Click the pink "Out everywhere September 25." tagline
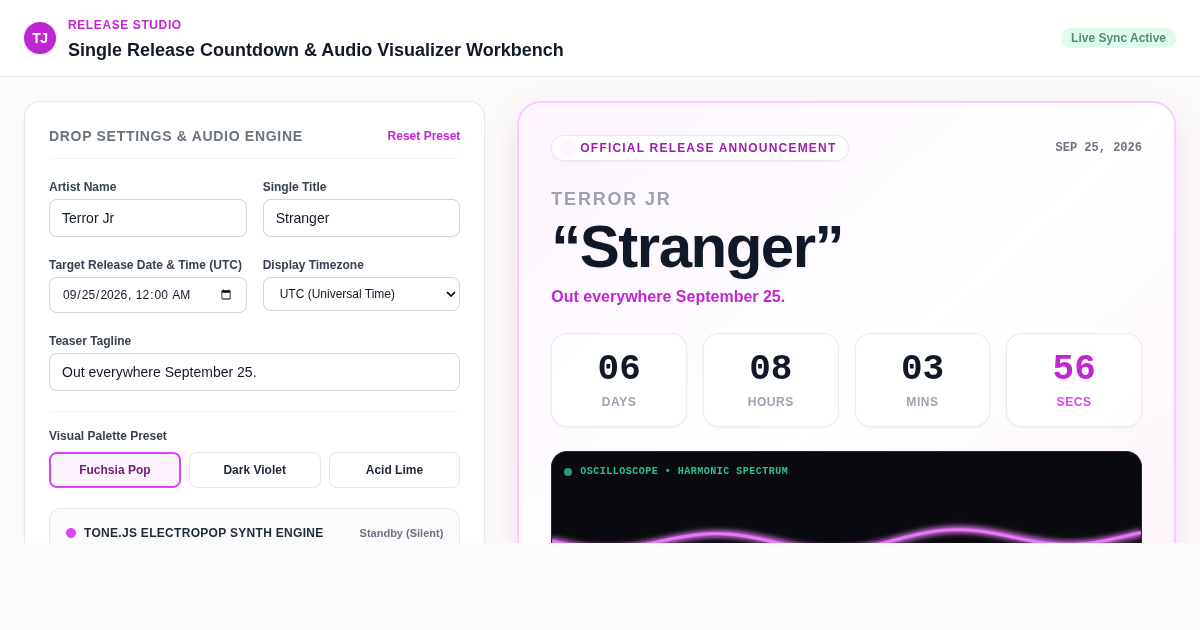The height and width of the screenshot is (630, 1200). tap(668, 297)
